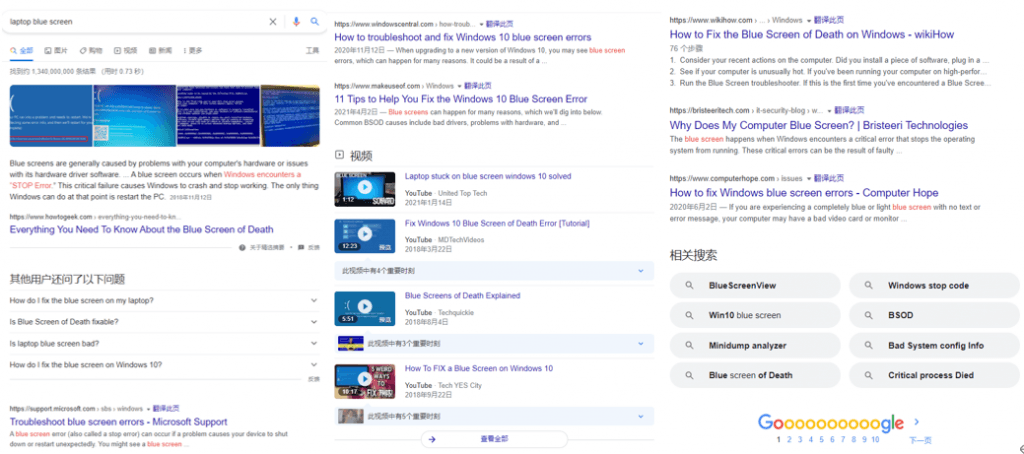Open 11 Tips to Help You Fix link
The height and width of the screenshot is (454, 1024).
click(460, 99)
